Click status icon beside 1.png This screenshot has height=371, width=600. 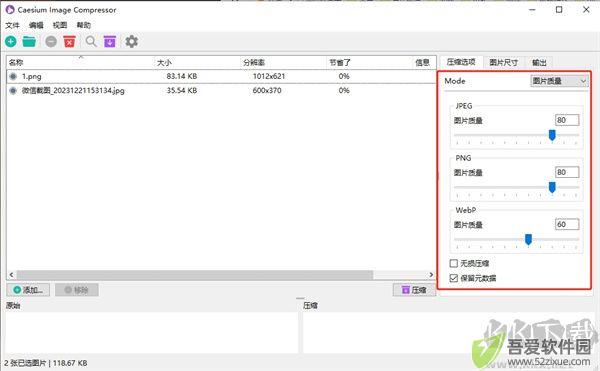[x=13, y=76]
